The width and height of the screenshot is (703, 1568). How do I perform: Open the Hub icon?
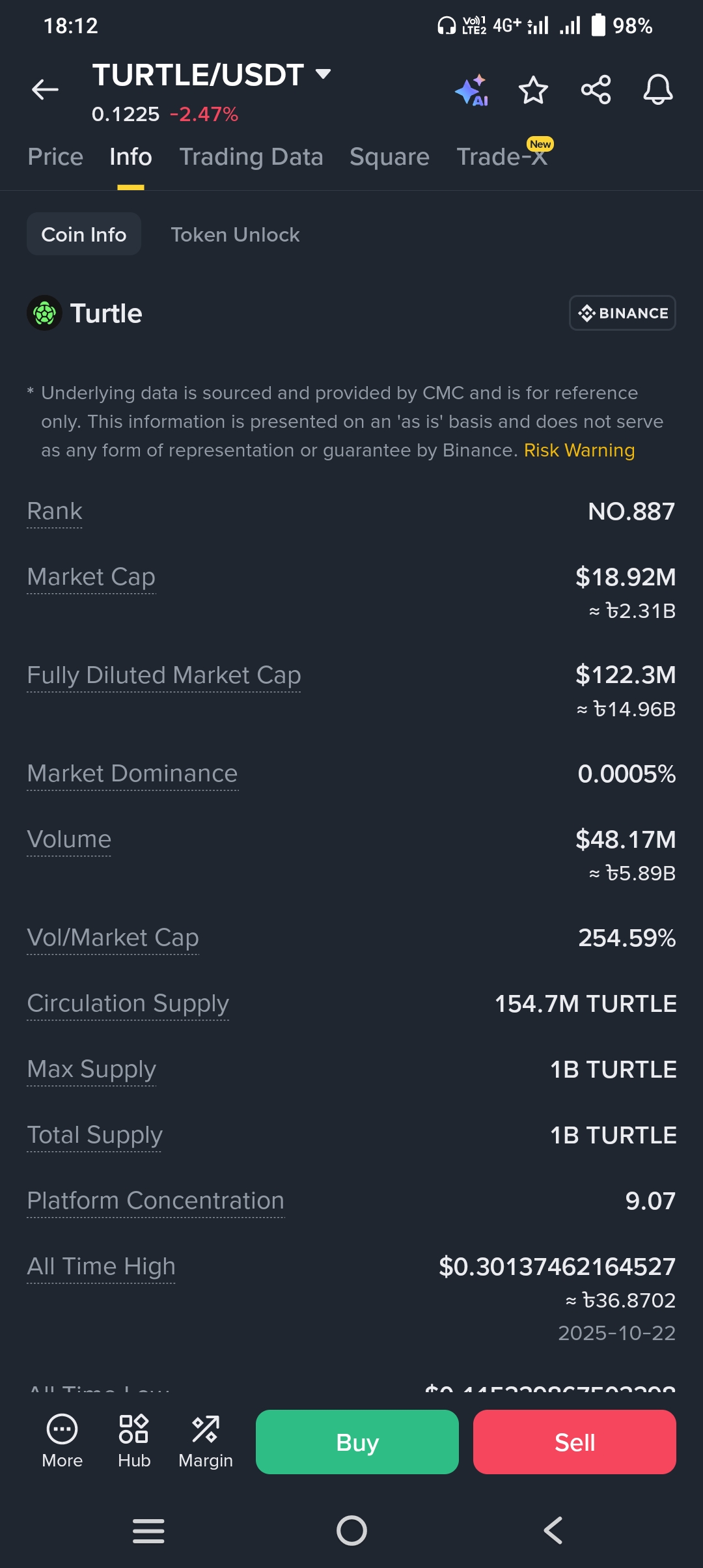[134, 1442]
